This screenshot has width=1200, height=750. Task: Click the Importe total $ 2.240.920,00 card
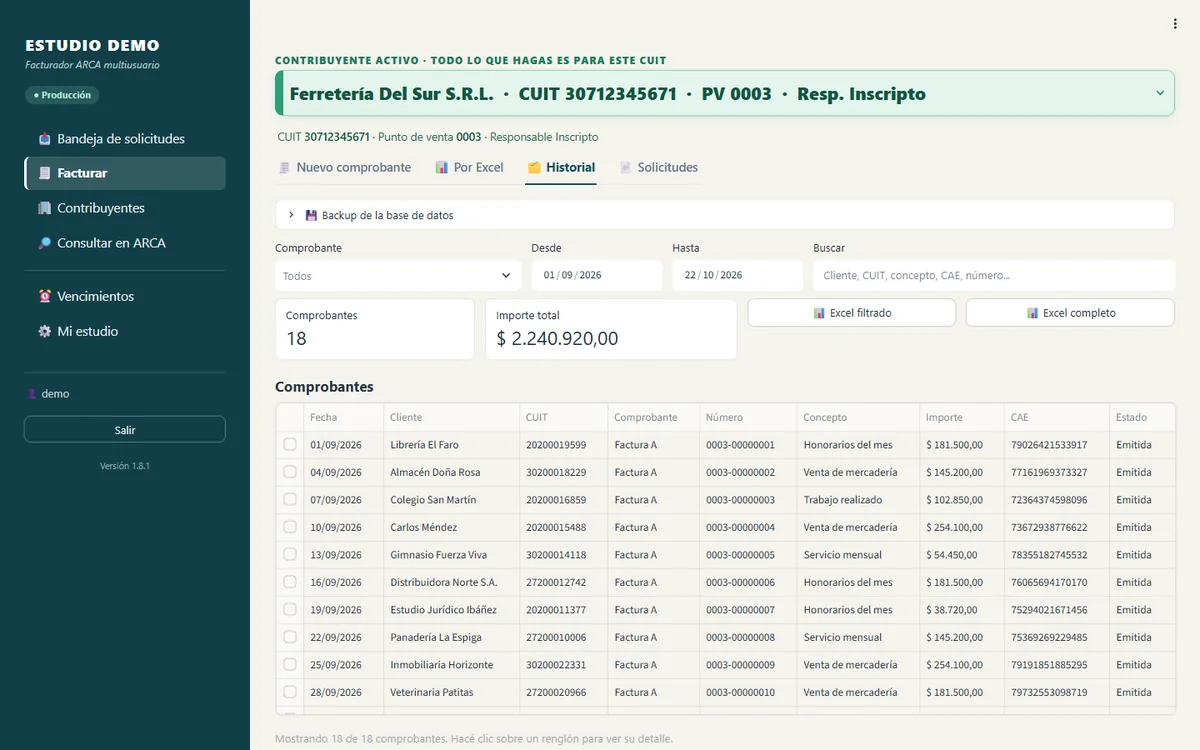point(611,329)
